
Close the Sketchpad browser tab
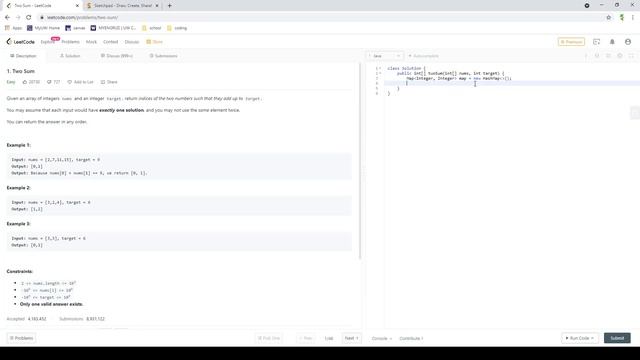157,6
